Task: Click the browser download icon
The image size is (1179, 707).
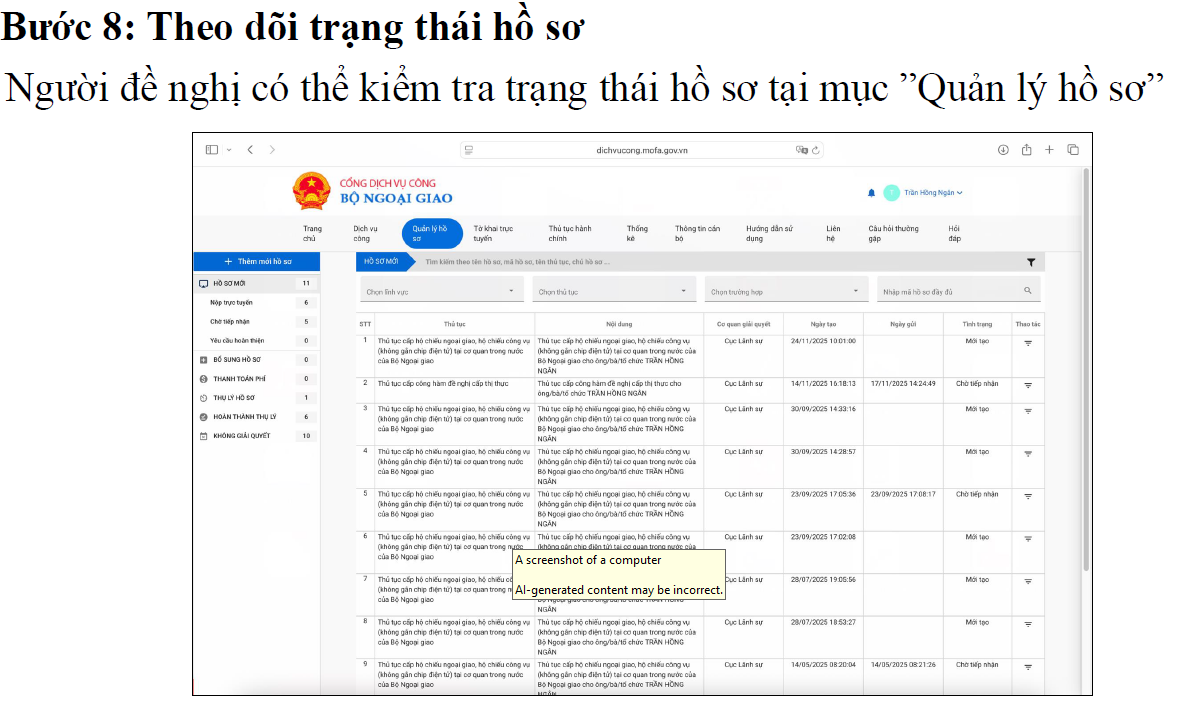Action: coord(1003,150)
